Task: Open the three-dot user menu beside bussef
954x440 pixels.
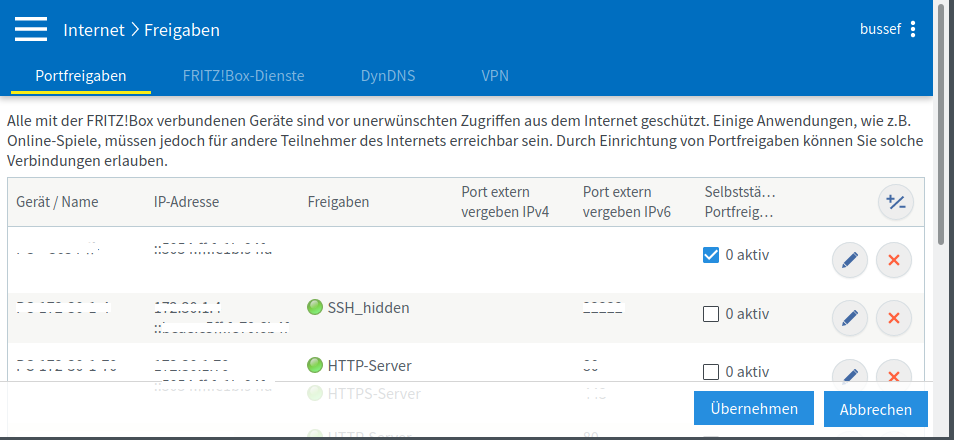Action: [913, 30]
